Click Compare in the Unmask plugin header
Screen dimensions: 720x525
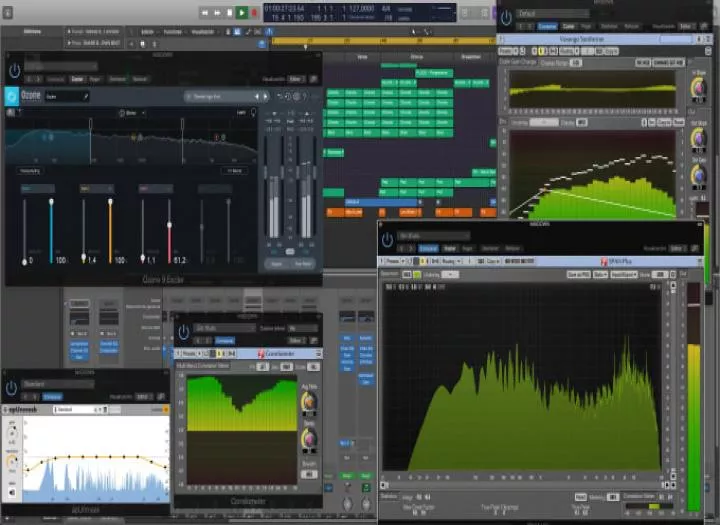[52, 396]
